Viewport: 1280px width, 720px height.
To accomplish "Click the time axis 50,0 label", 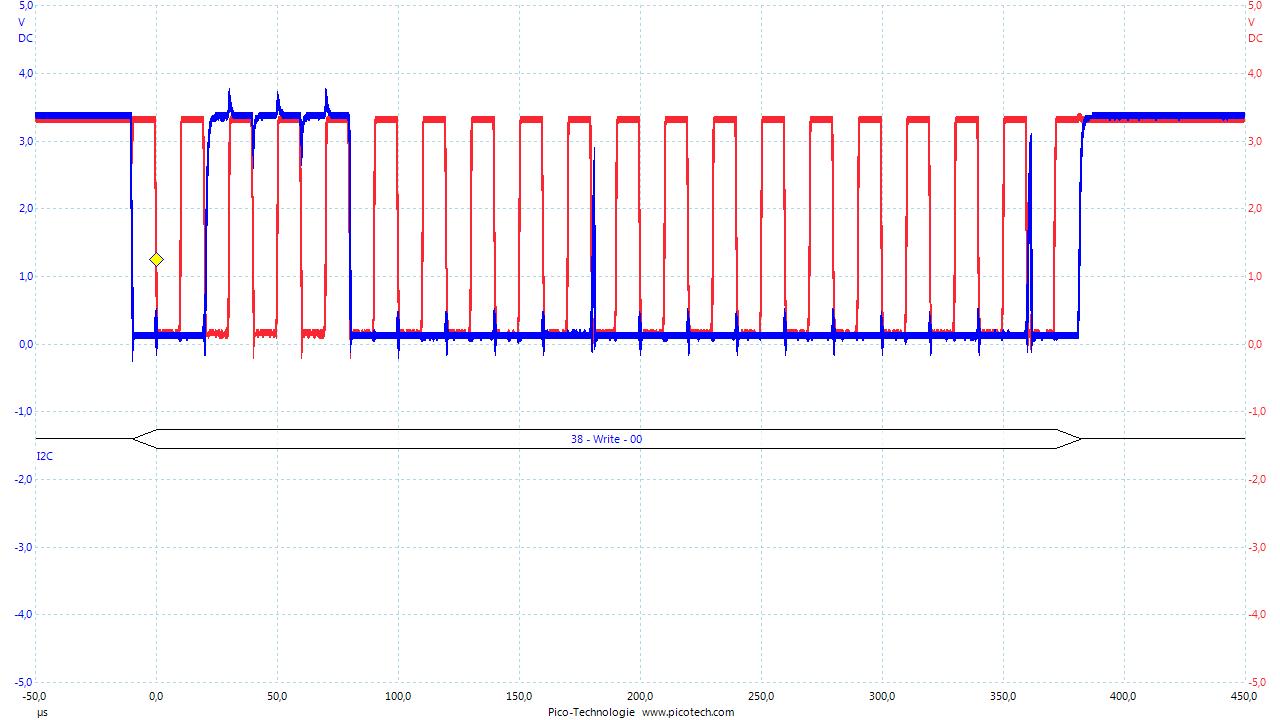I will point(277,696).
